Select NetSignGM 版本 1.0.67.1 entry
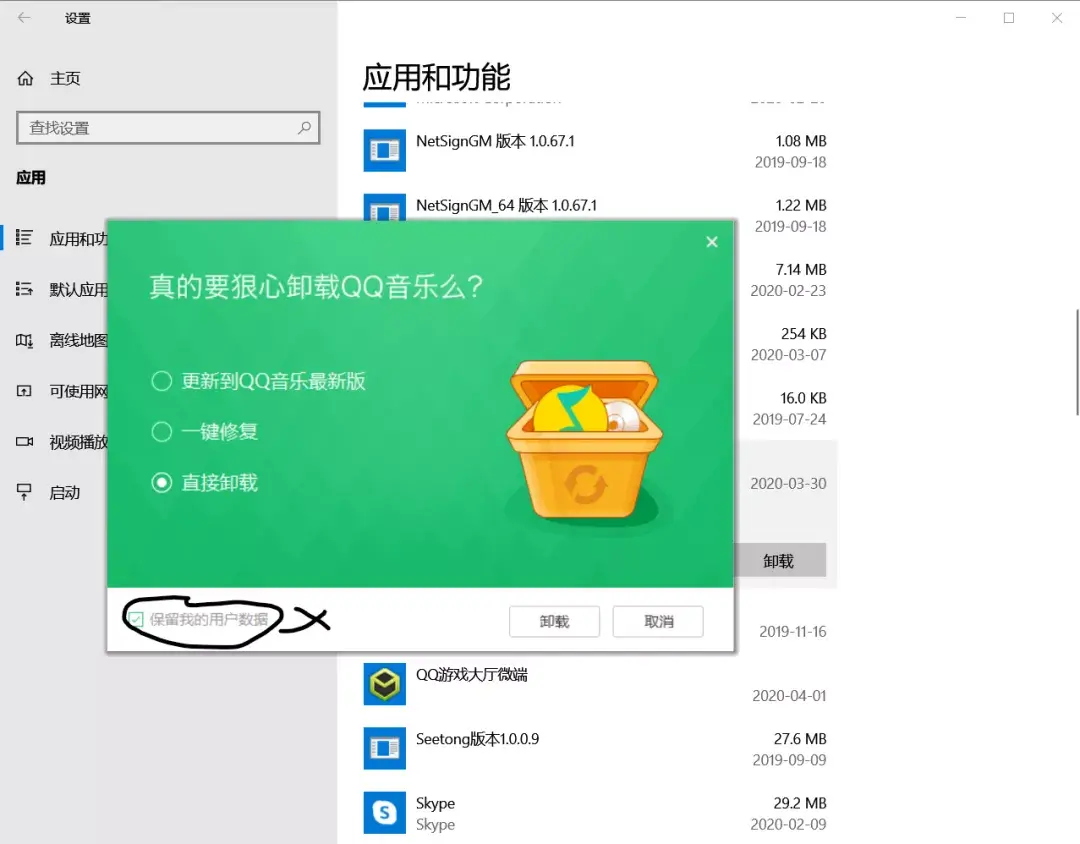 point(495,141)
